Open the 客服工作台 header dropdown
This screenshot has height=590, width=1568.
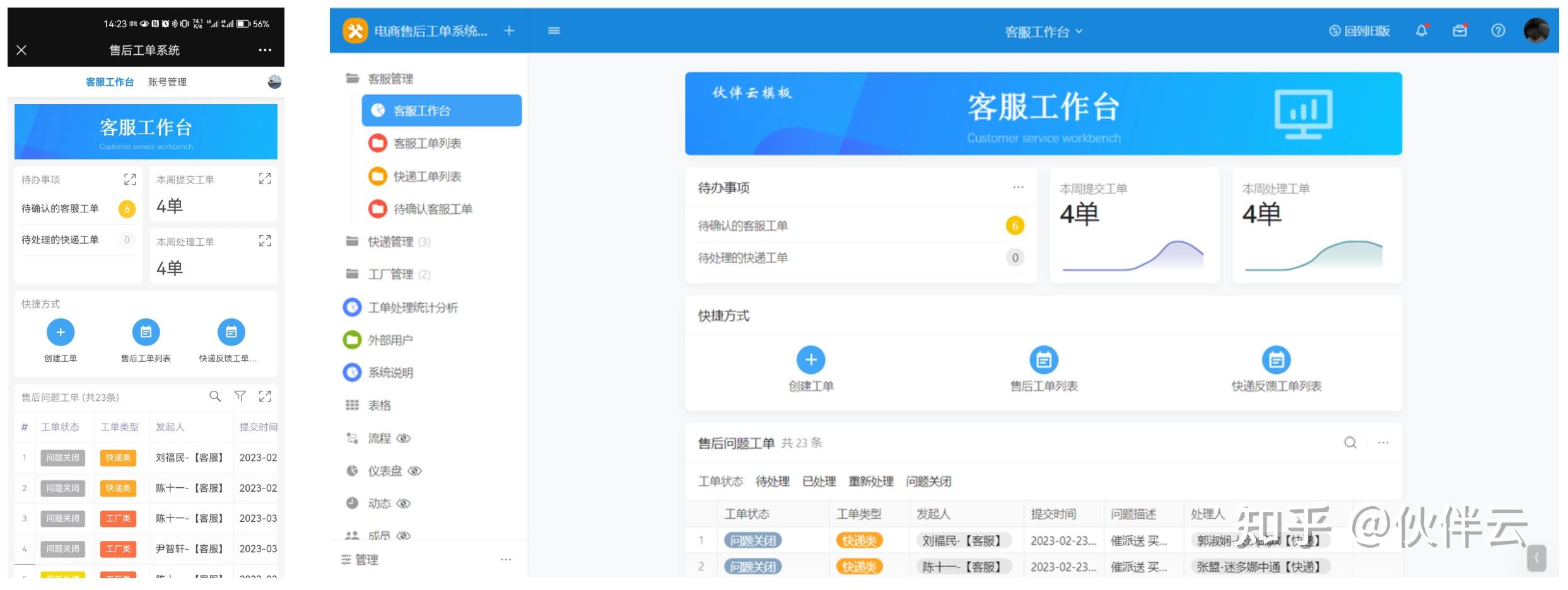(x=1043, y=32)
